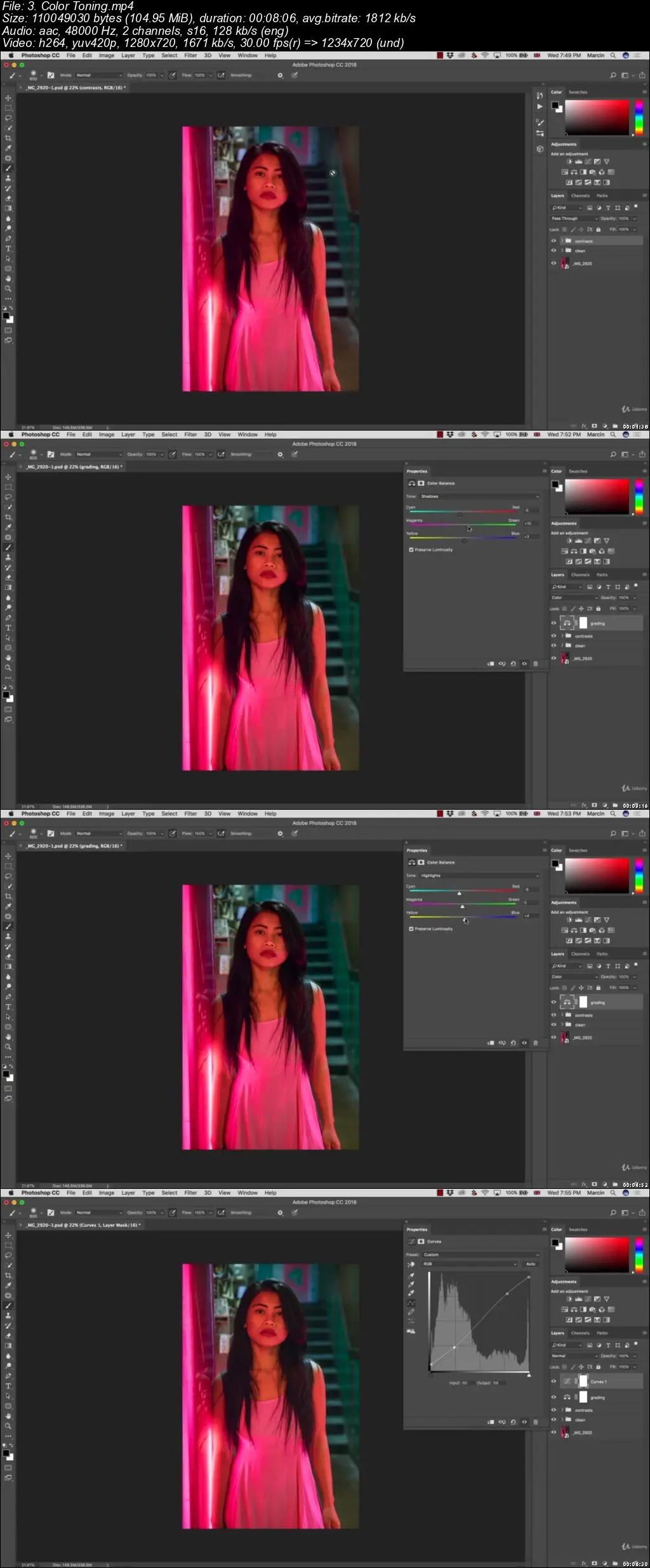This screenshot has height=1568, width=650.
Task: Open Layer menu in 7:53 PM frame
Action: coord(128,814)
